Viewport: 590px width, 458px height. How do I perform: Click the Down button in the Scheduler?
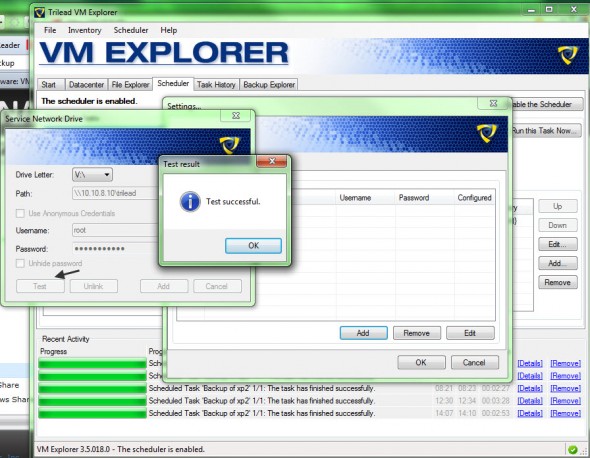pyautogui.click(x=558, y=225)
